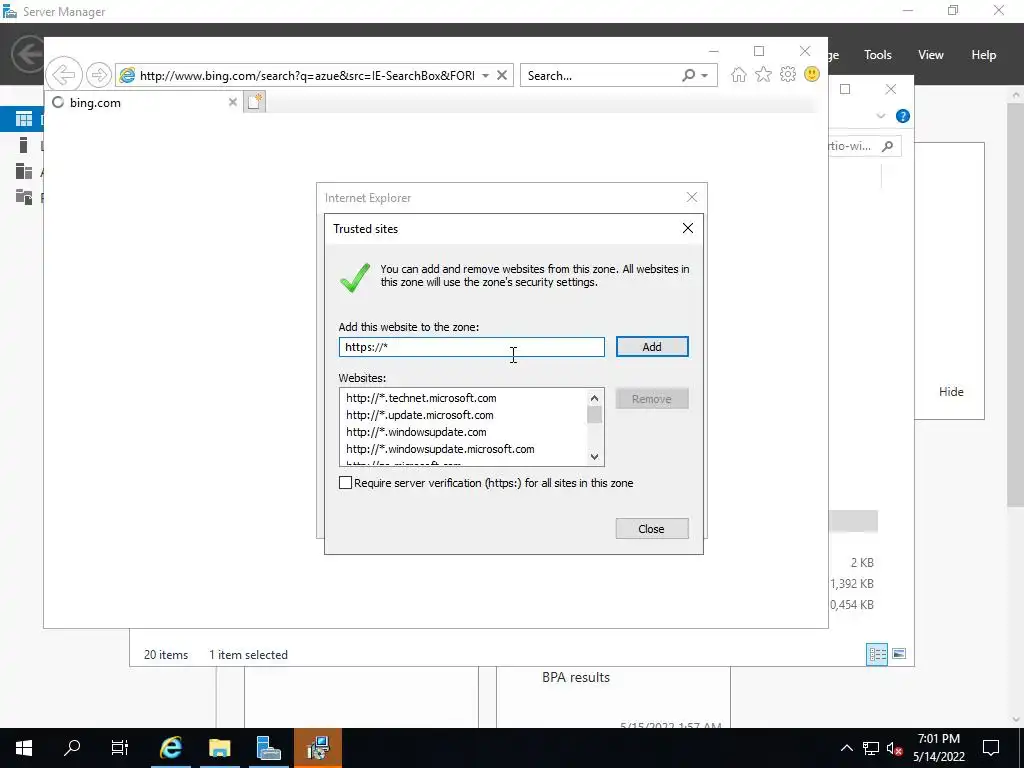Open a new tab in Internet Explorer
Image resolution: width=1024 pixels, height=768 pixels.
coord(255,102)
